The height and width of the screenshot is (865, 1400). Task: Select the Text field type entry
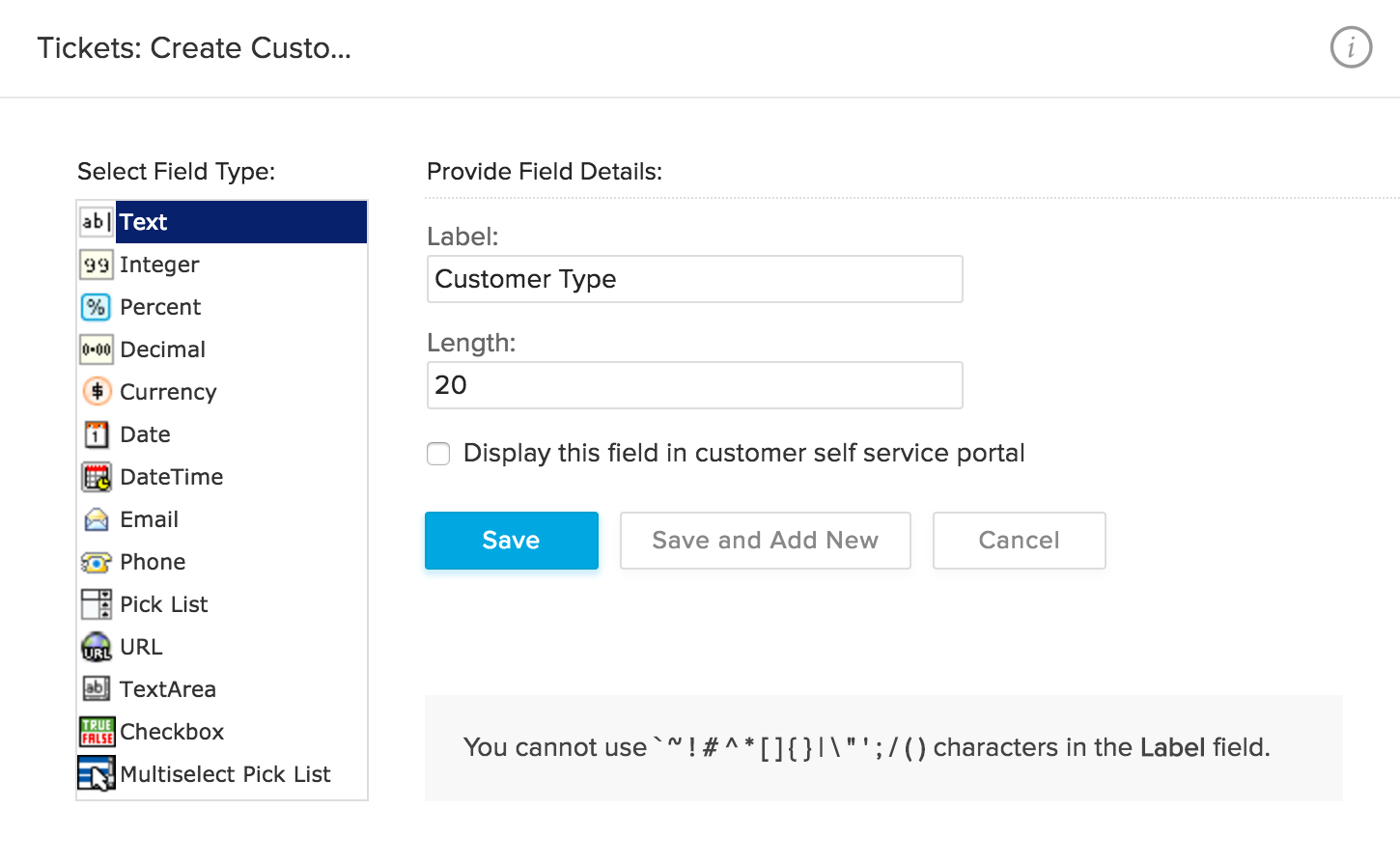[x=143, y=222]
